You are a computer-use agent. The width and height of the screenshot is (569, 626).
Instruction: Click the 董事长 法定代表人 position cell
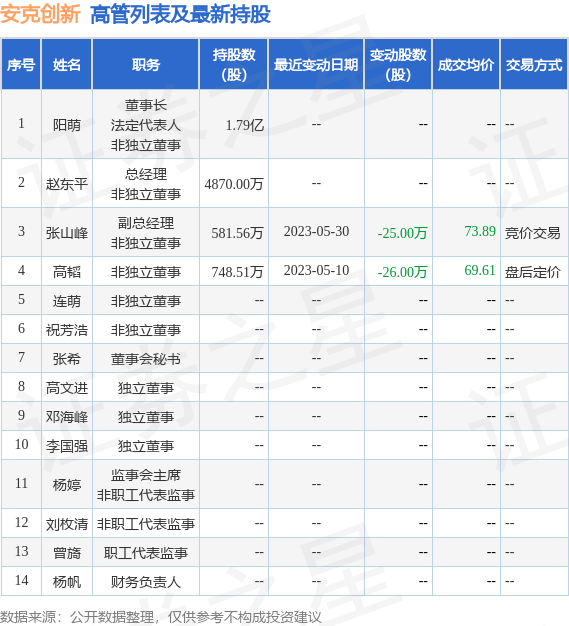point(146,125)
